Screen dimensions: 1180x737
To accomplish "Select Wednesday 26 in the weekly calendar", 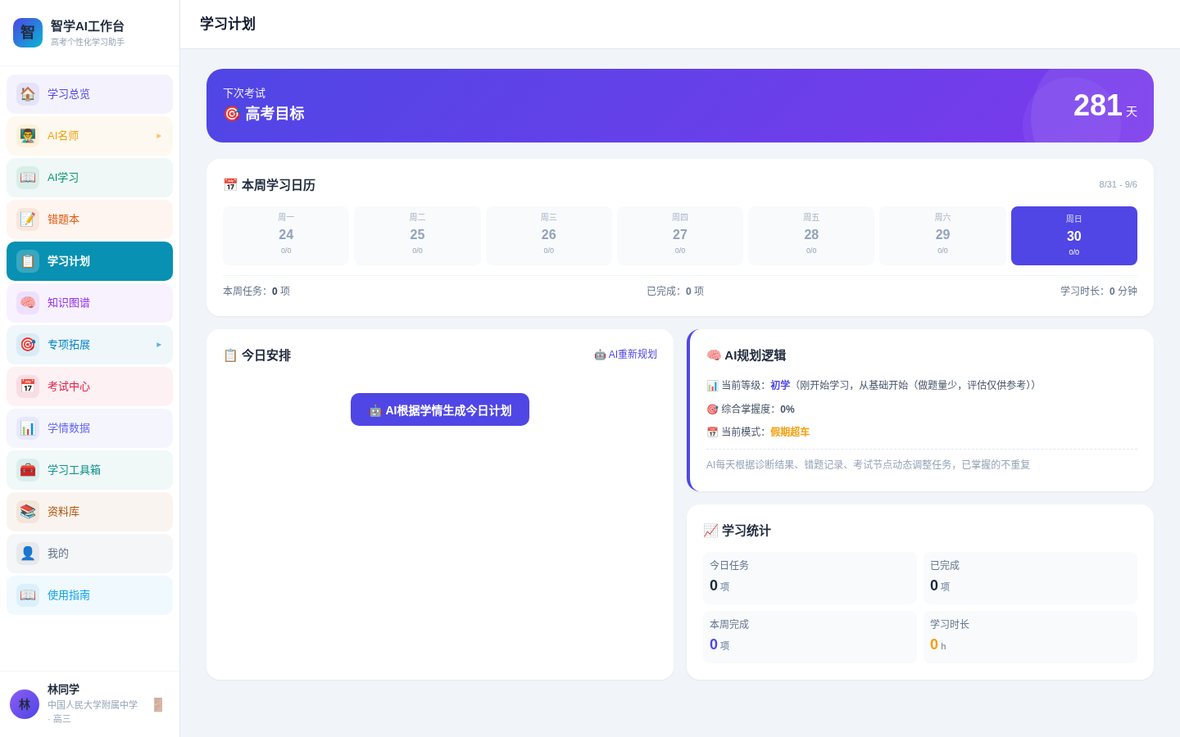I will [549, 236].
